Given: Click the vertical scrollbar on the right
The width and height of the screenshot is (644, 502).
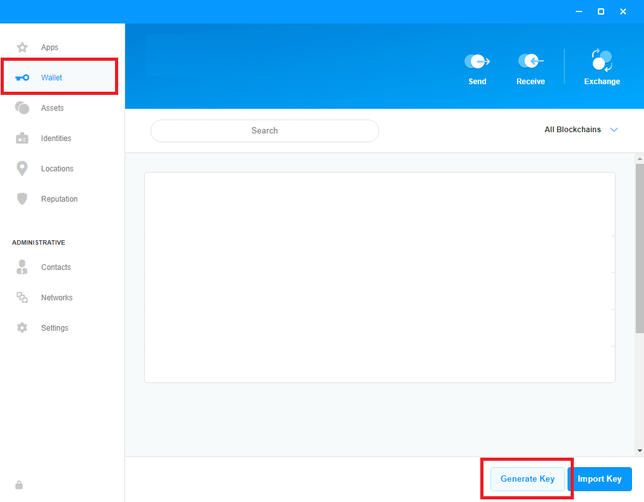Looking at the screenshot, I should [x=639, y=250].
